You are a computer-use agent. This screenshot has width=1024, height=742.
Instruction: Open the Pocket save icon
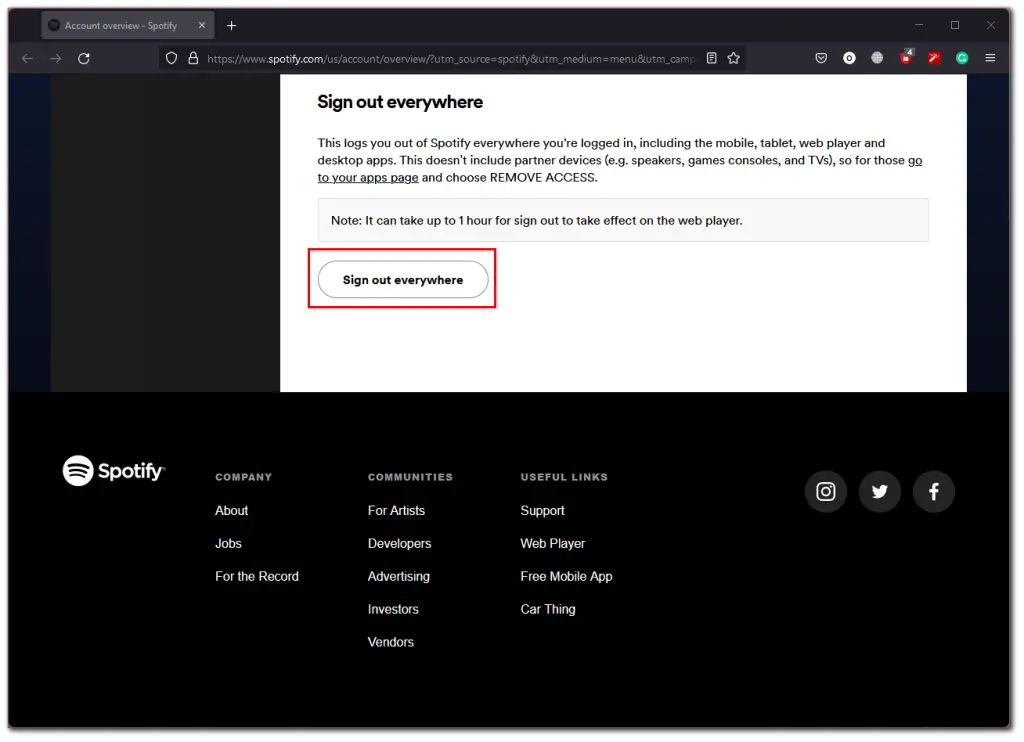click(x=822, y=59)
